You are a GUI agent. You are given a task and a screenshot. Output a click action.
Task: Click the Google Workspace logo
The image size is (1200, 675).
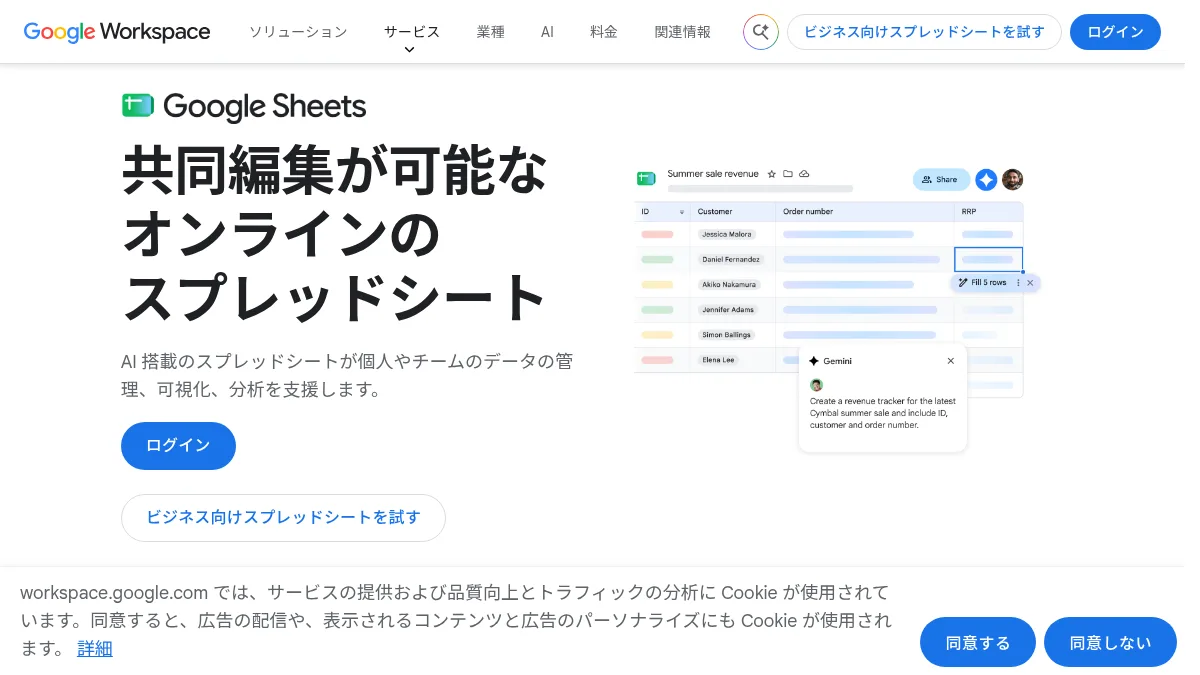(117, 32)
